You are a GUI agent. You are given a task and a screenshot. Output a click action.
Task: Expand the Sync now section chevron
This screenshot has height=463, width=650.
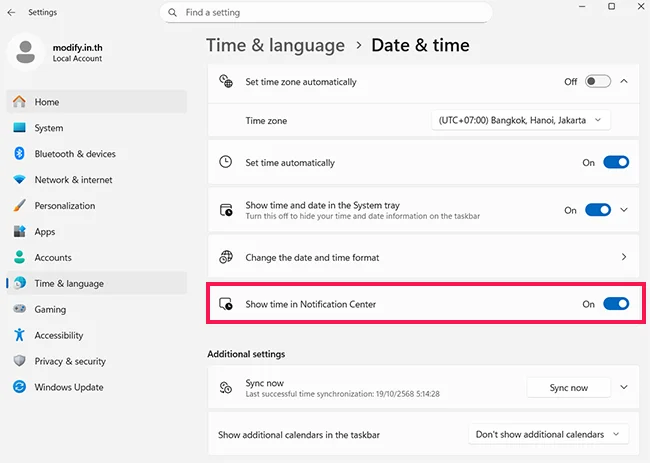[x=624, y=387]
